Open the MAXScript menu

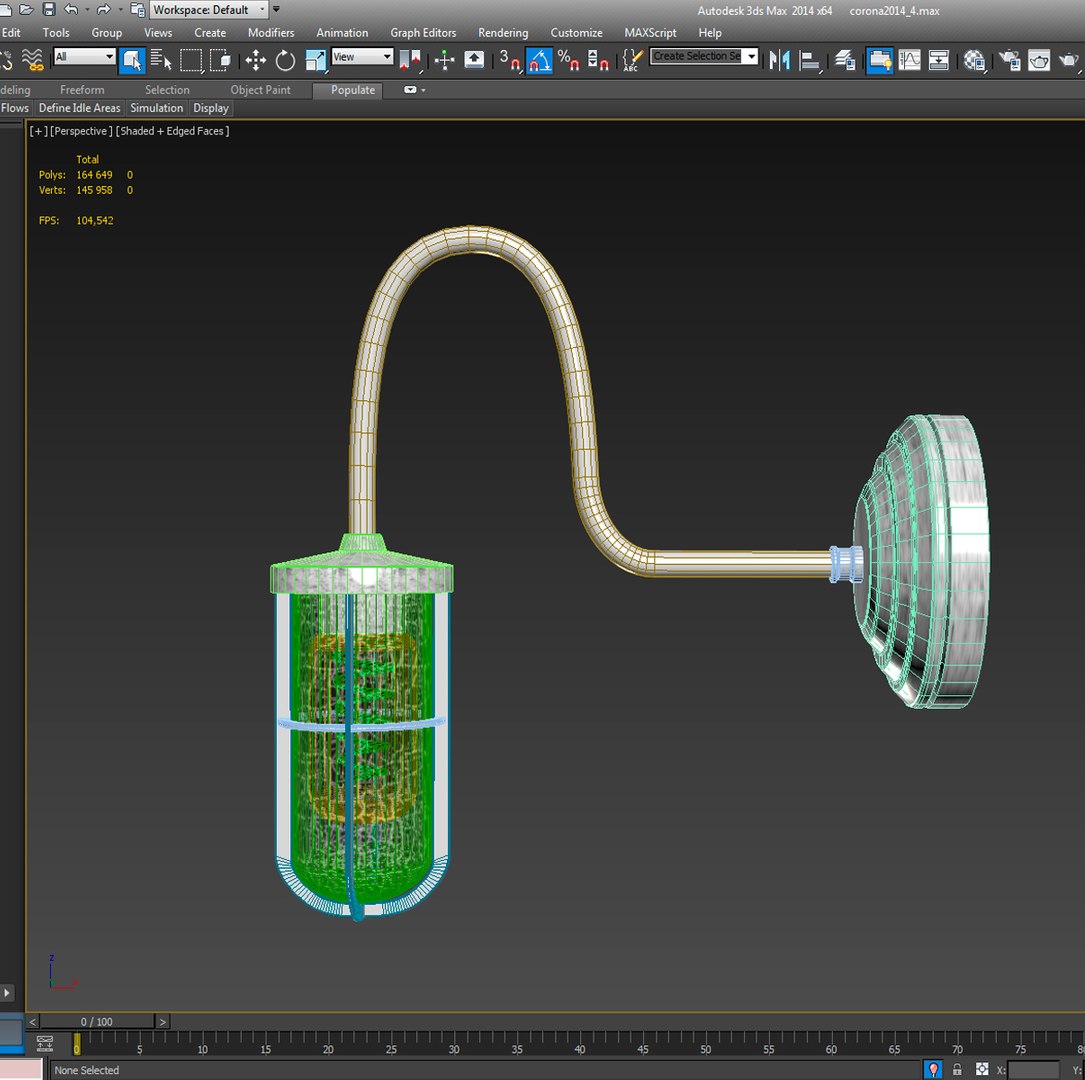point(650,33)
